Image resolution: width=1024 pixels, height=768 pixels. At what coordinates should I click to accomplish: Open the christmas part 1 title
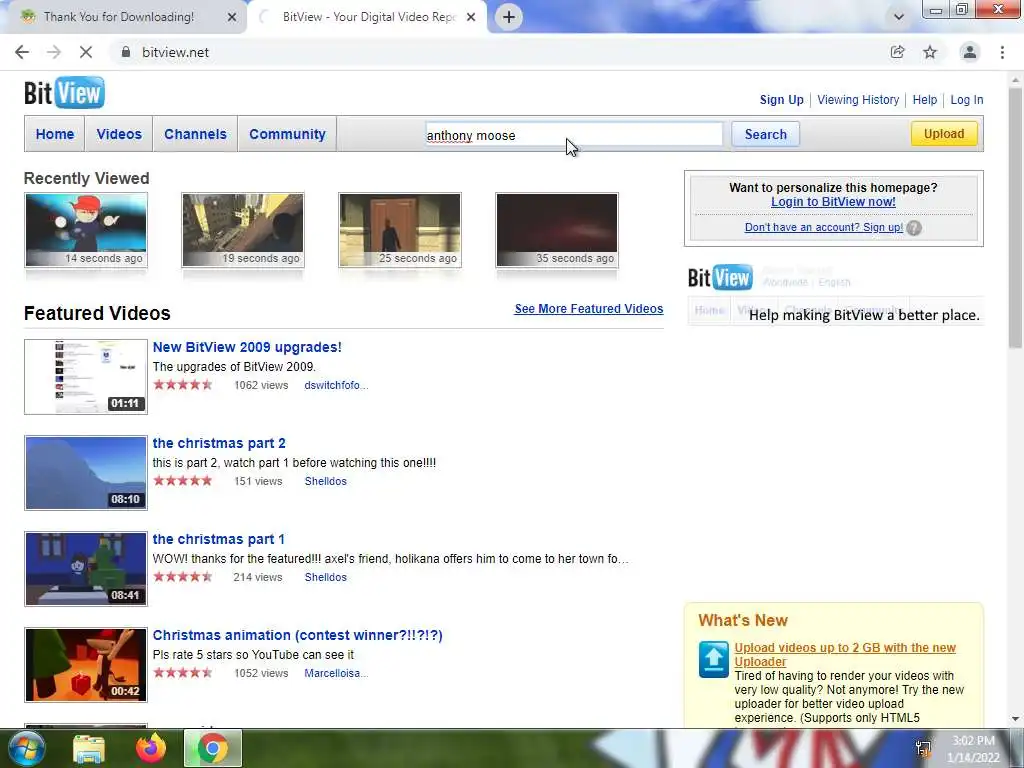[x=218, y=539]
